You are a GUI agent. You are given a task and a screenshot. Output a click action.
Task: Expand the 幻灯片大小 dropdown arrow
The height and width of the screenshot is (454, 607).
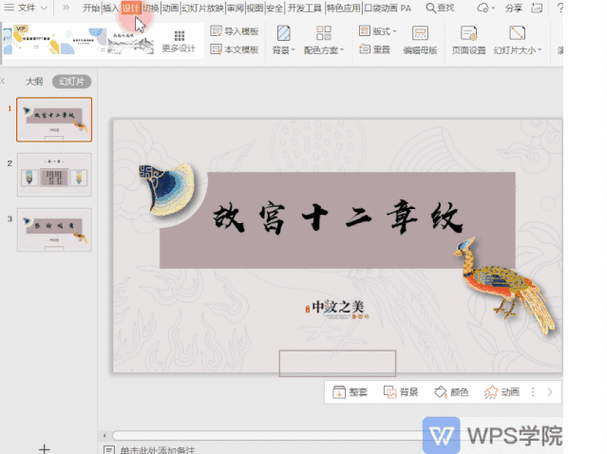539,50
